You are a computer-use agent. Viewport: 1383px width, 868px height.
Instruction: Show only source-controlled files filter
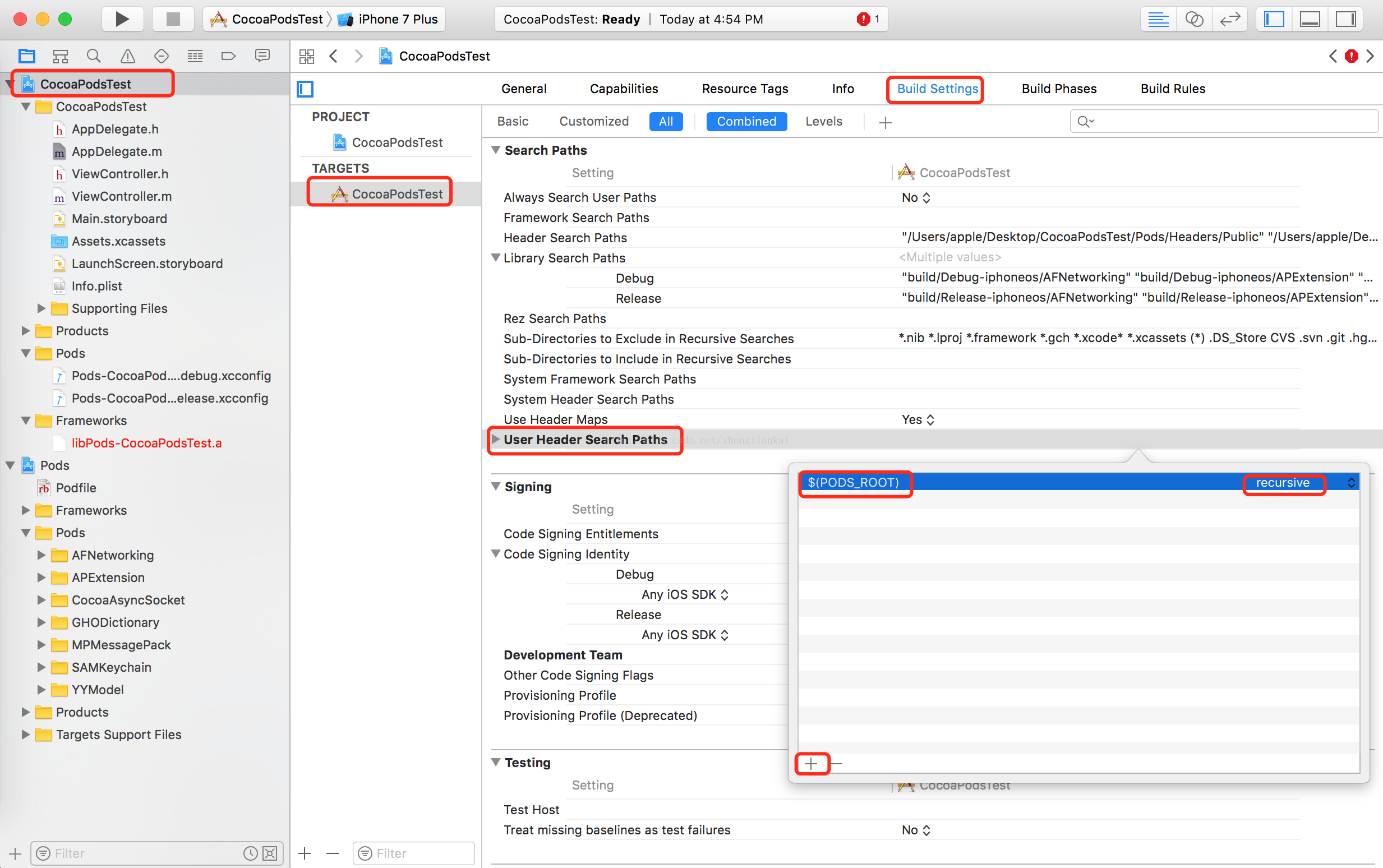click(270, 853)
